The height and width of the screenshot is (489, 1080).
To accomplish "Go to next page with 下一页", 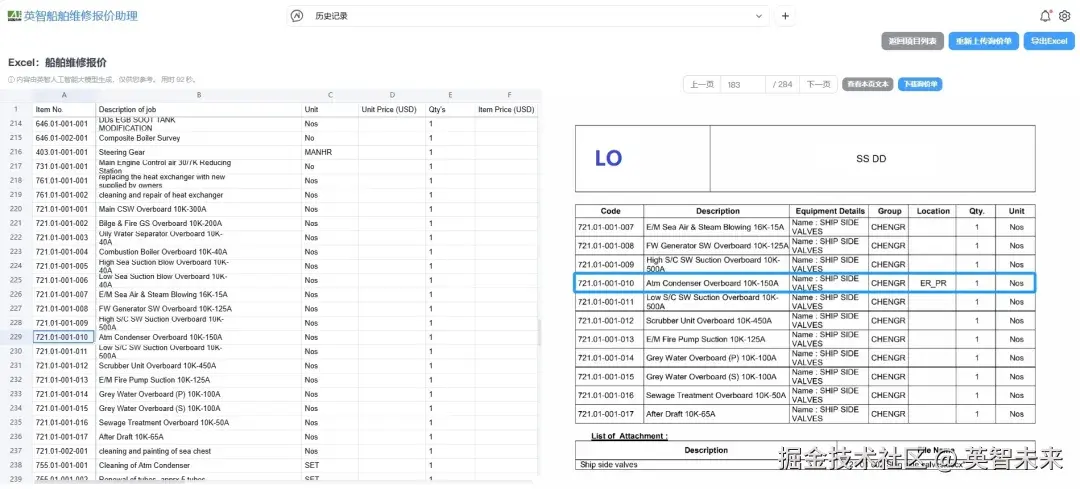I will [x=818, y=85].
